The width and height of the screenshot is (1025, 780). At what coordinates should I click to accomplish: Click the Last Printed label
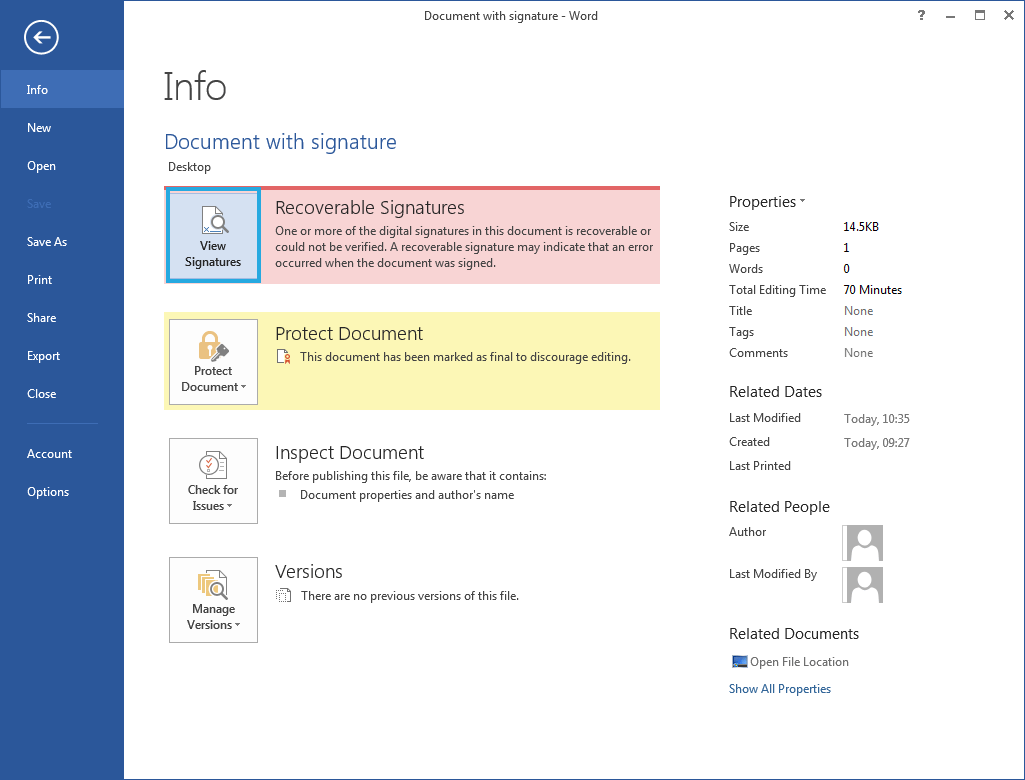[x=760, y=466]
